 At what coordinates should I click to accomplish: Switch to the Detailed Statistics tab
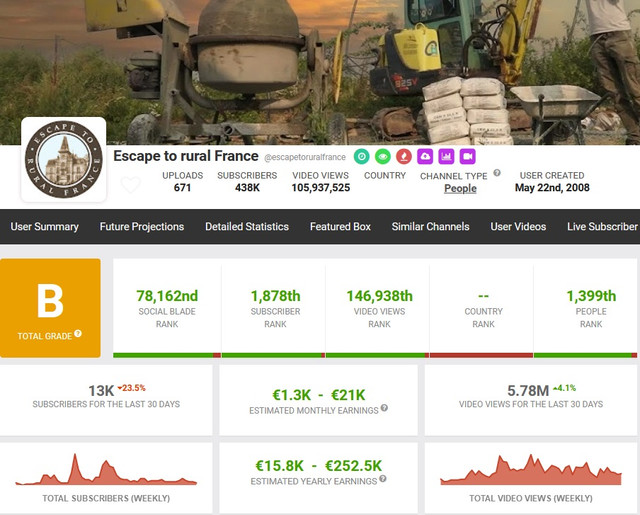(x=247, y=226)
